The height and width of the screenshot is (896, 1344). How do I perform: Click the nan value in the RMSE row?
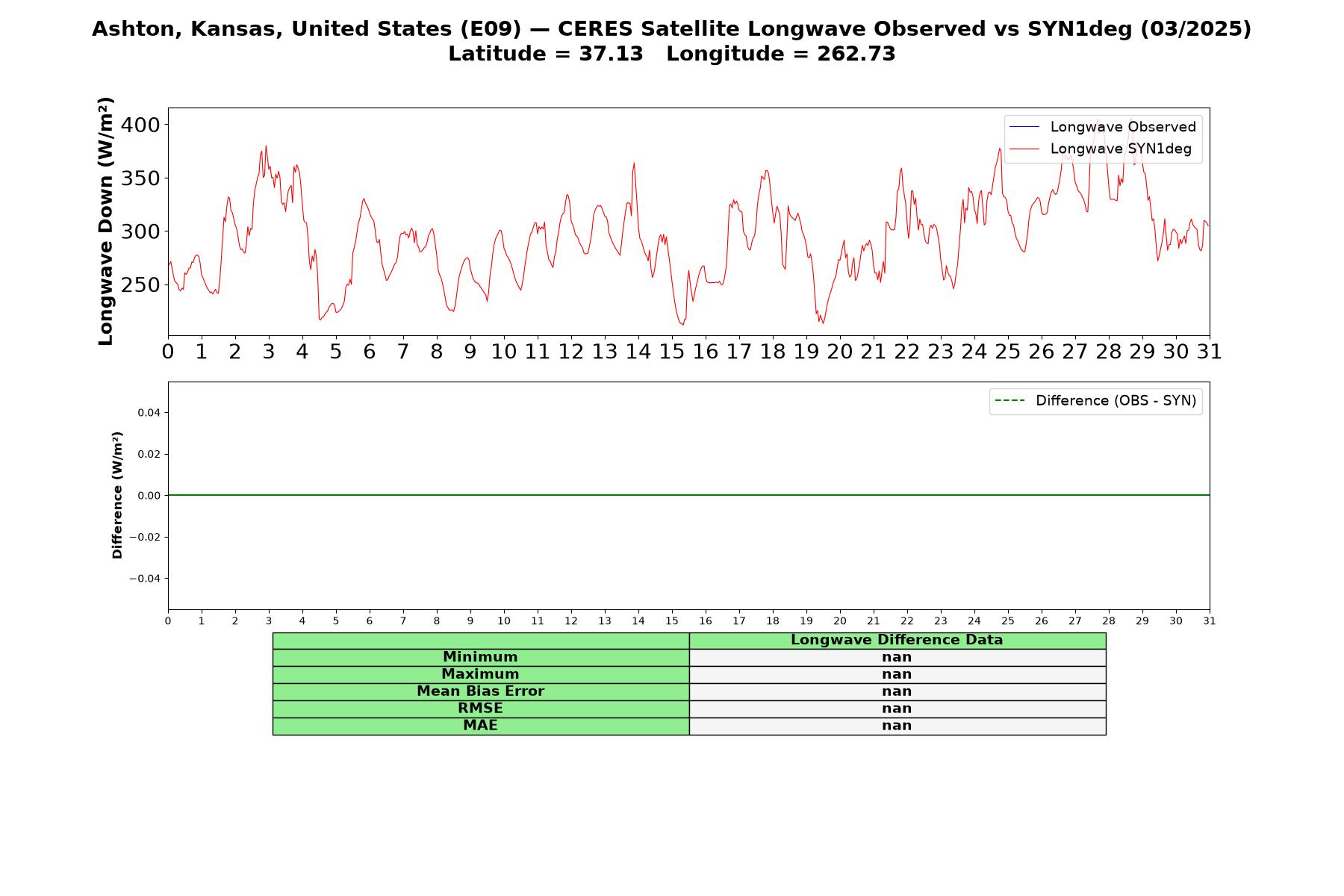click(x=897, y=709)
